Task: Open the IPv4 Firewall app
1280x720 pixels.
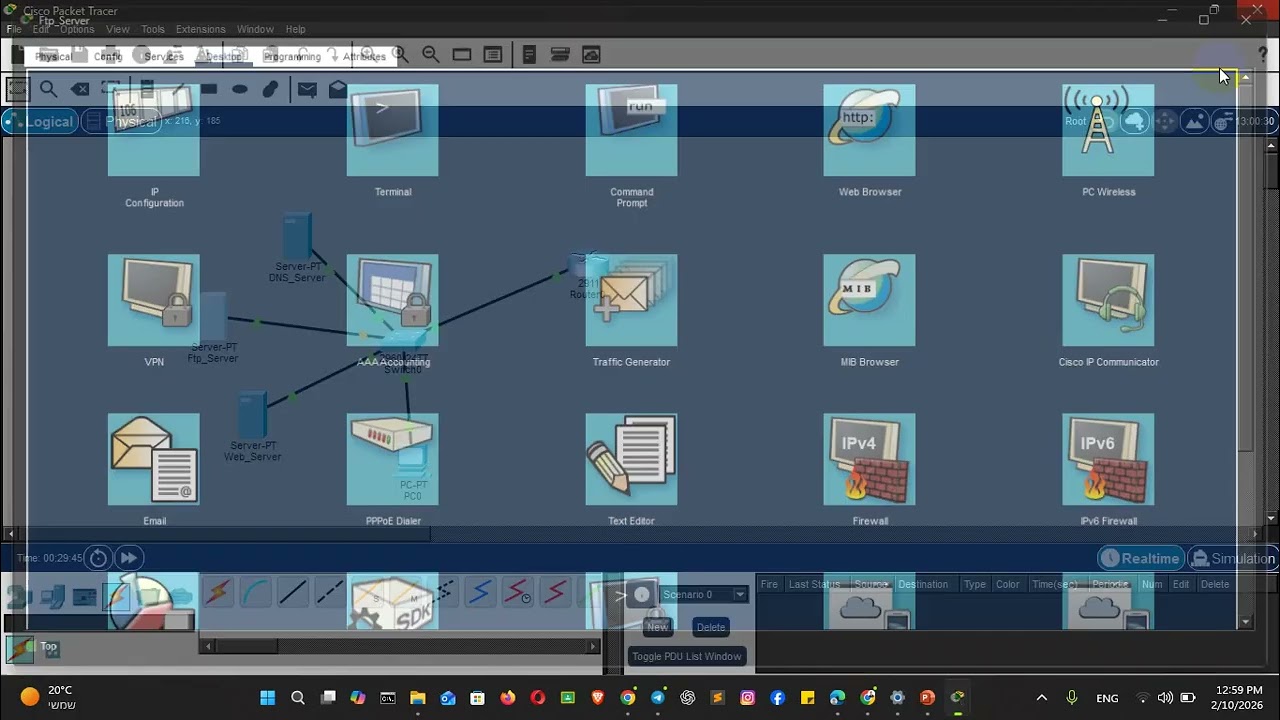Action: [869, 459]
